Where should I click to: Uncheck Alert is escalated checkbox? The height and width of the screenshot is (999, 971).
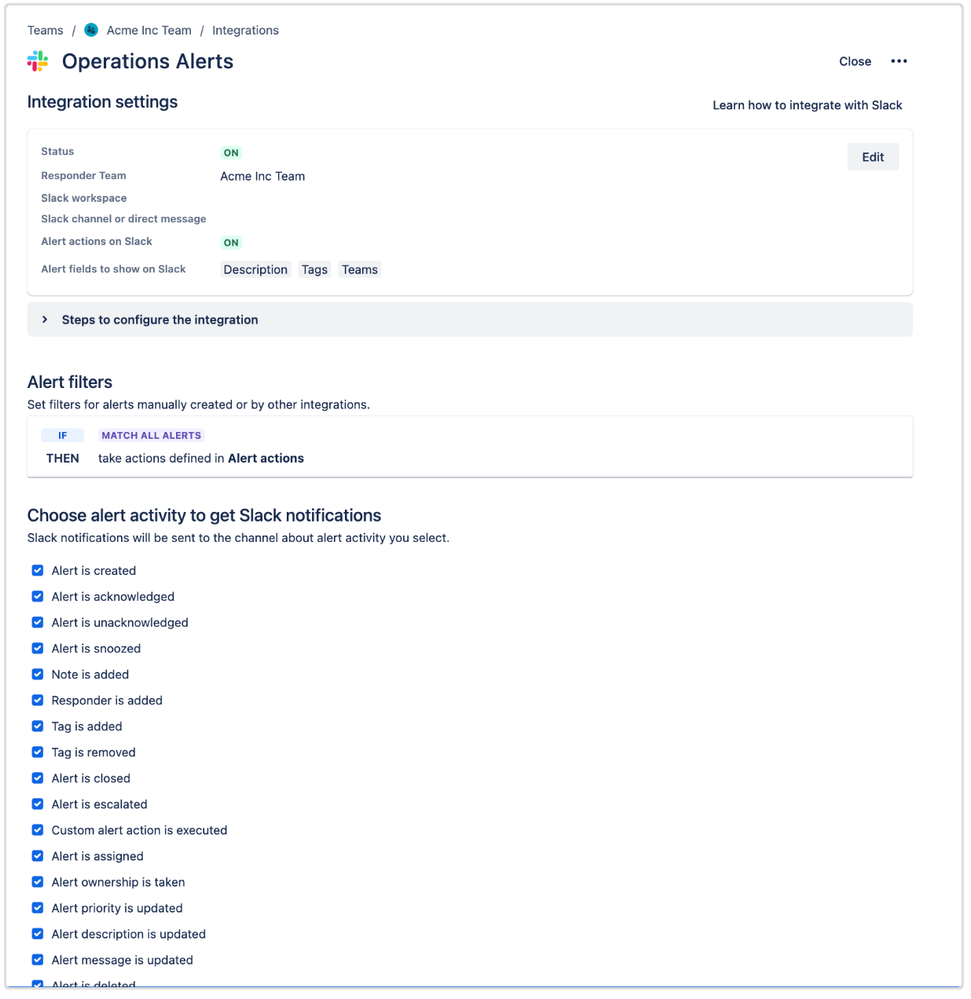point(38,804)
